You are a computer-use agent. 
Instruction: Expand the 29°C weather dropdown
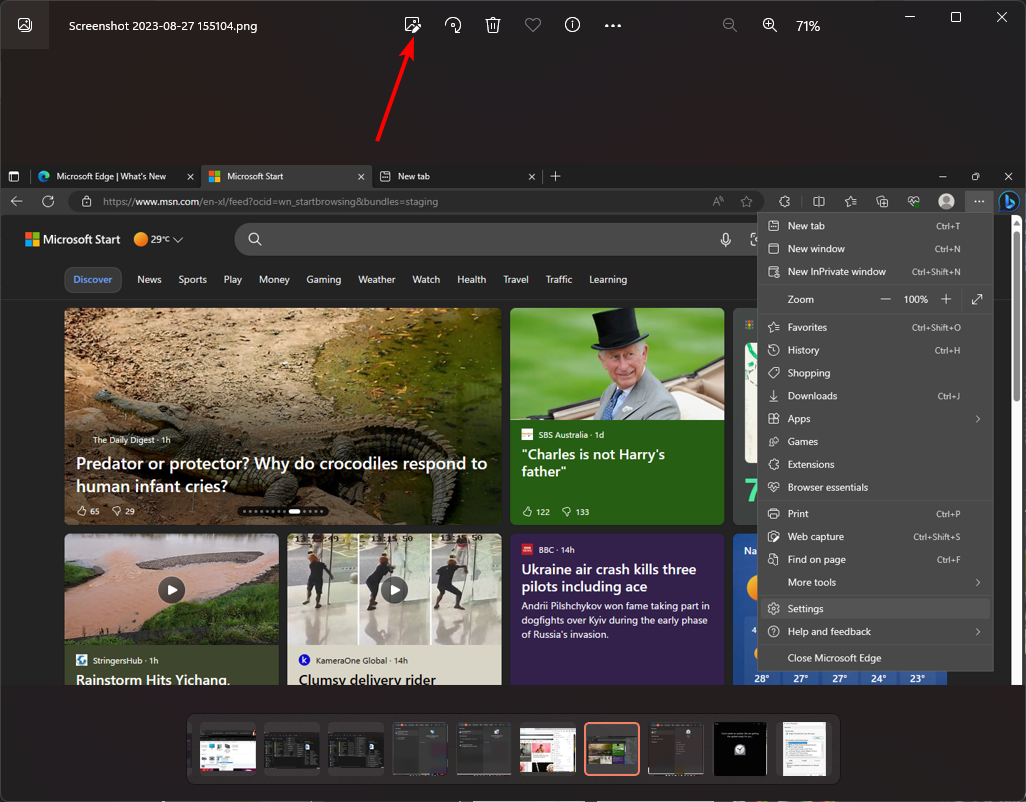click(x=178, y=240)
